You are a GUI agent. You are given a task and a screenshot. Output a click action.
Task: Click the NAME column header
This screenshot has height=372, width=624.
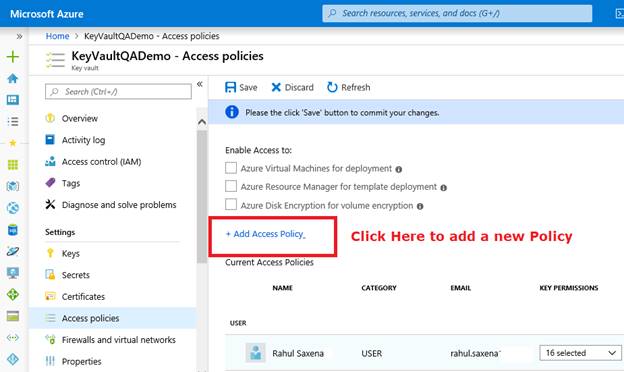pos(283,288)
